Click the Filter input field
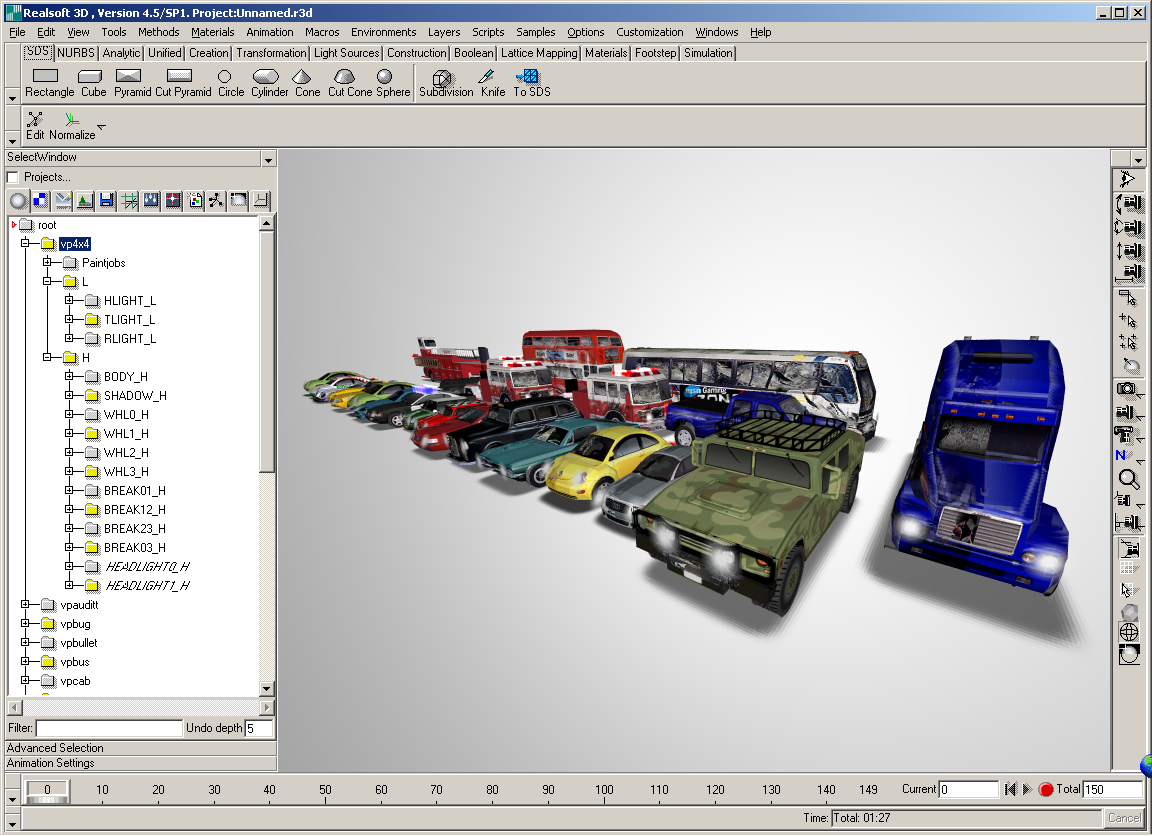 [109, 728]
